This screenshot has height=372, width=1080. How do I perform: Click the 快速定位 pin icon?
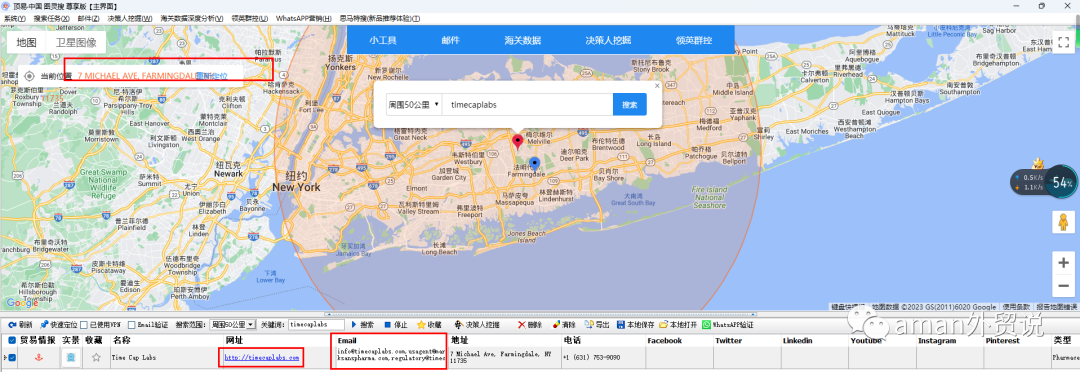click(43, 324)
